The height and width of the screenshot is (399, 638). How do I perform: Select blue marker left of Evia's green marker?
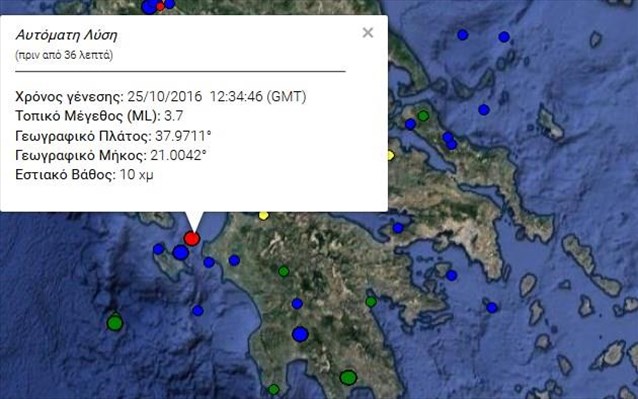click(x=410, y=124)
